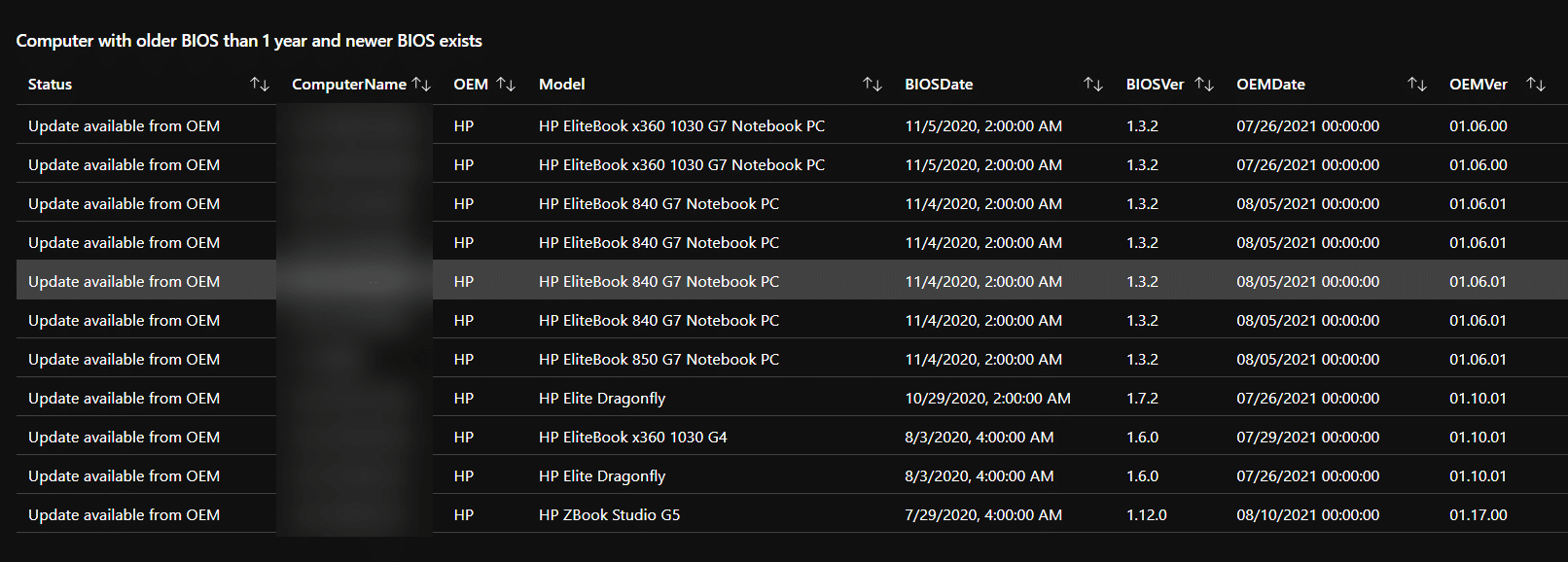Select the "HP EliteBook 850 G7 Notebook PC" cell
This screenshot has height=562, width=1568.
(x=659, y=360)
